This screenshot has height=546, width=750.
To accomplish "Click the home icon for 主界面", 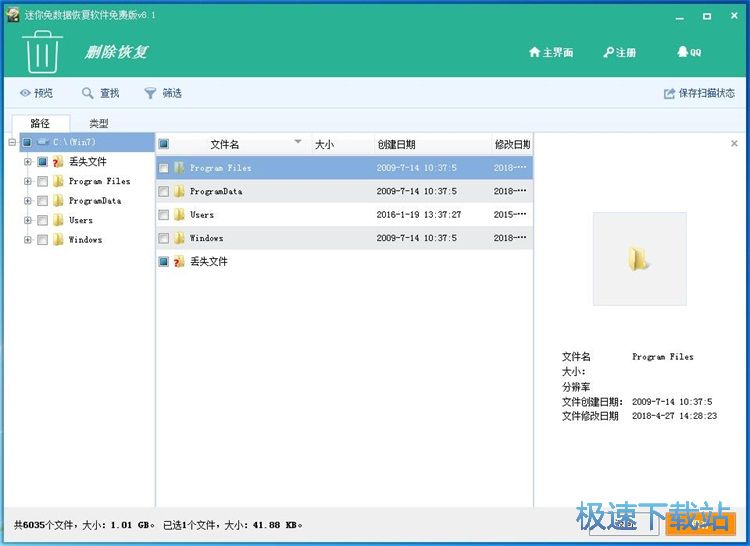I will [x=534, y=53].
